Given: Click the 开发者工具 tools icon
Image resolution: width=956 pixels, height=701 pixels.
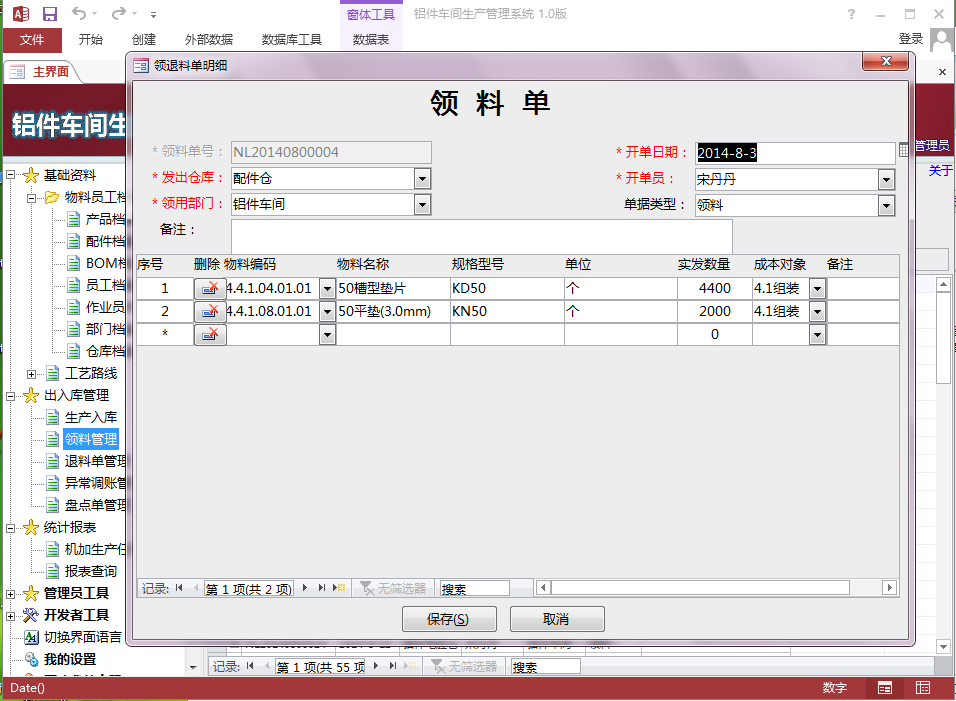Looking at the screenshot, I should pos(30,616).
